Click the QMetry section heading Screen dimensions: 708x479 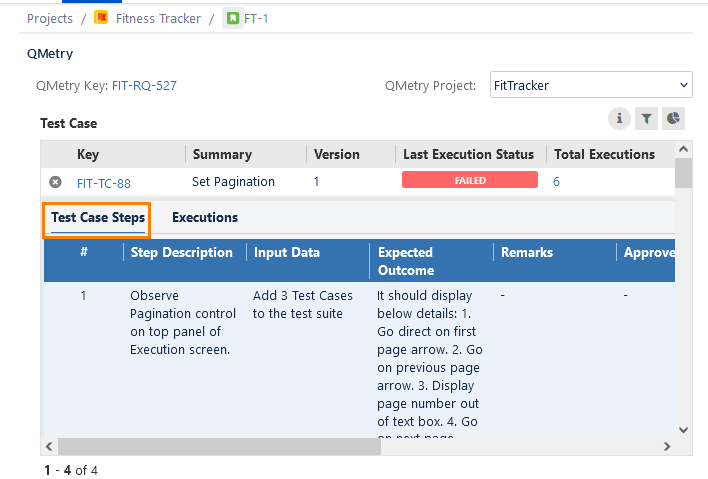50,53
